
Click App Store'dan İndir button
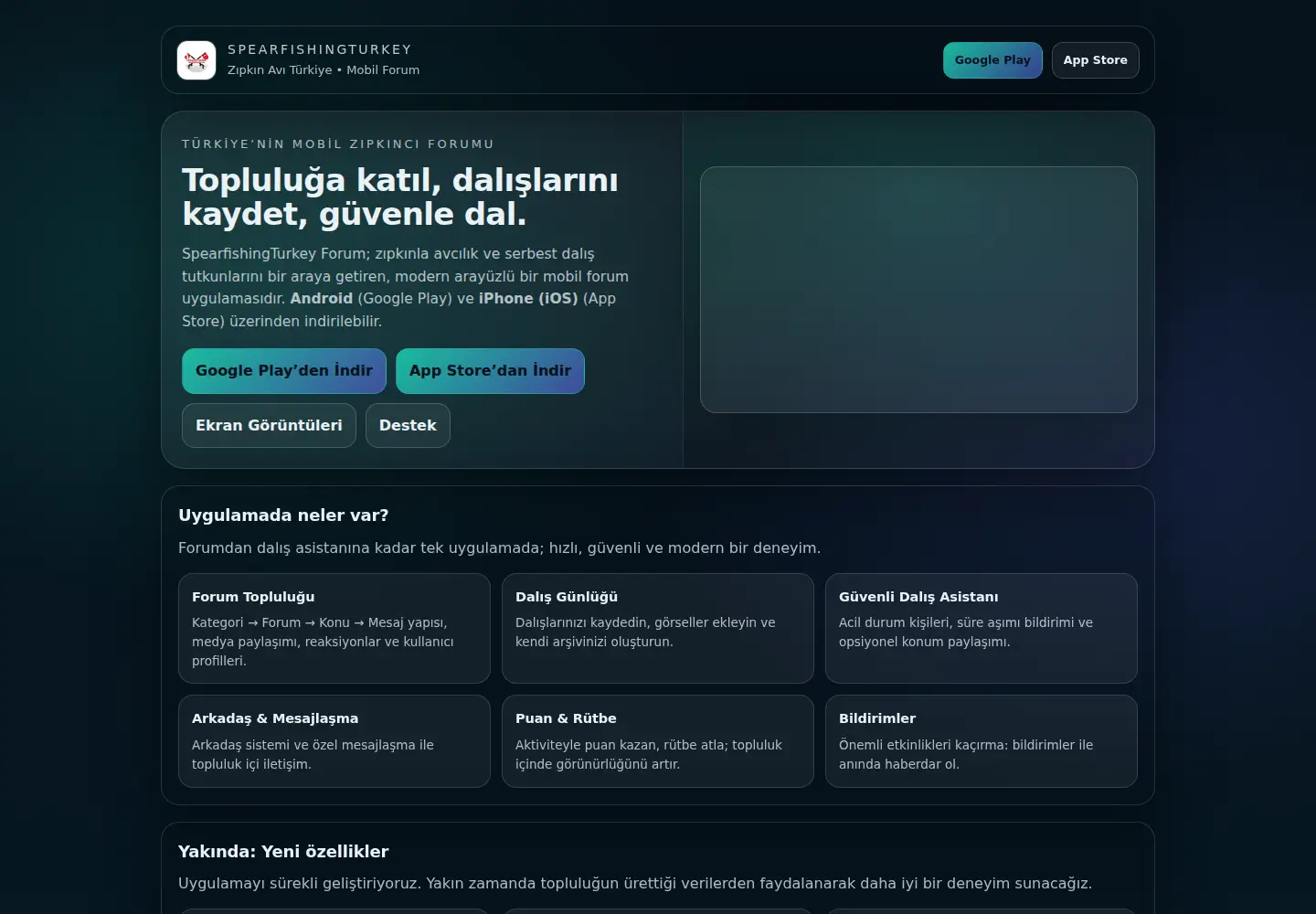[490, 371]
